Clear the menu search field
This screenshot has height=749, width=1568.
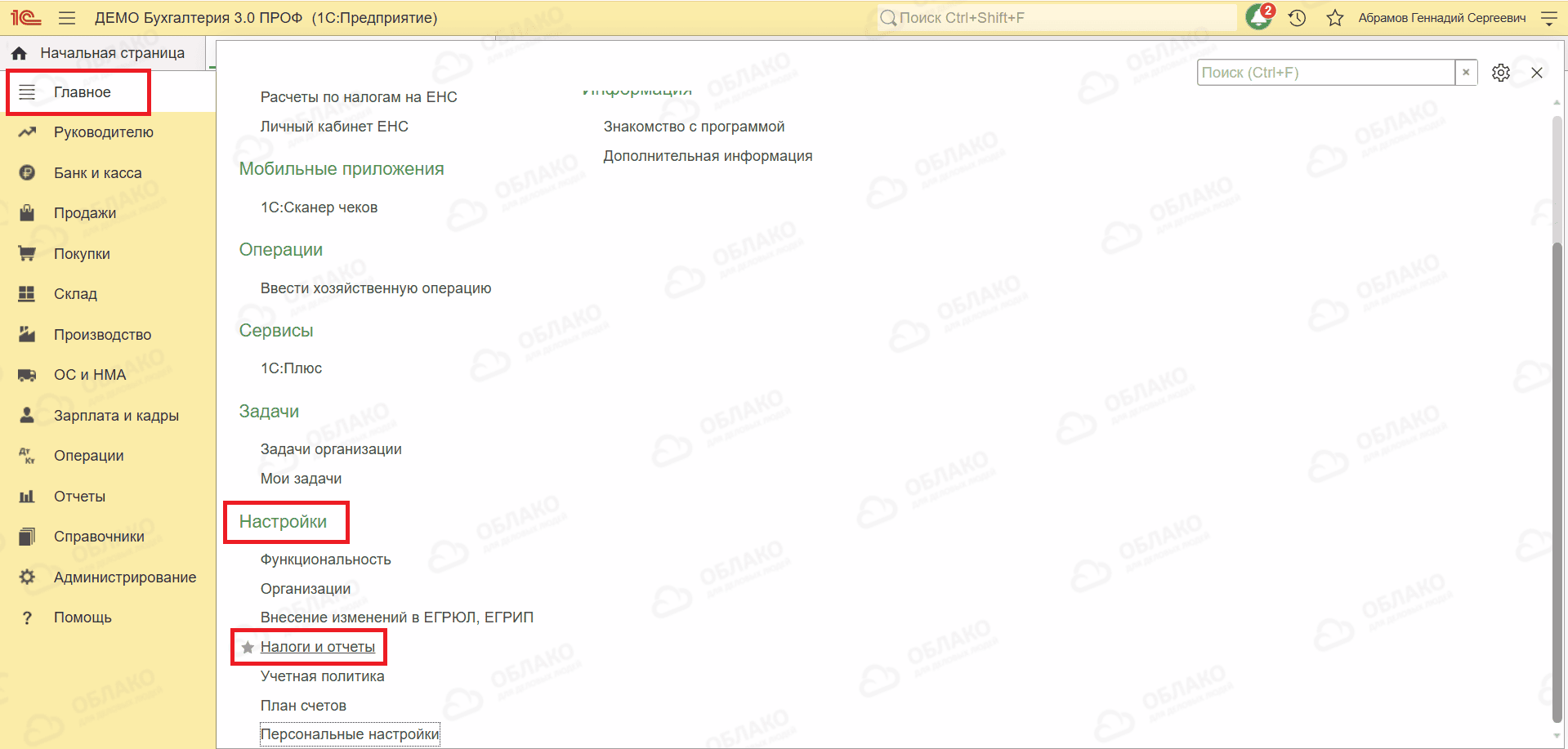(1466, 72)
